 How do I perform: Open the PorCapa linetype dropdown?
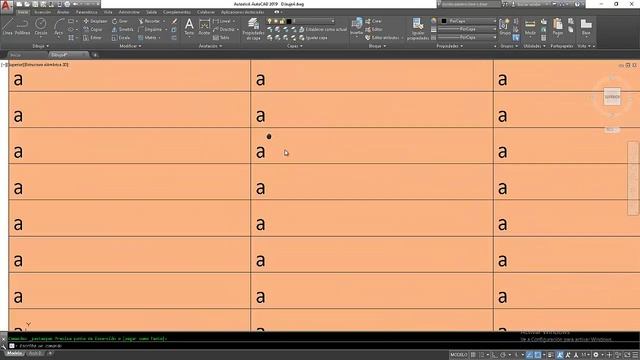(468, 38)
